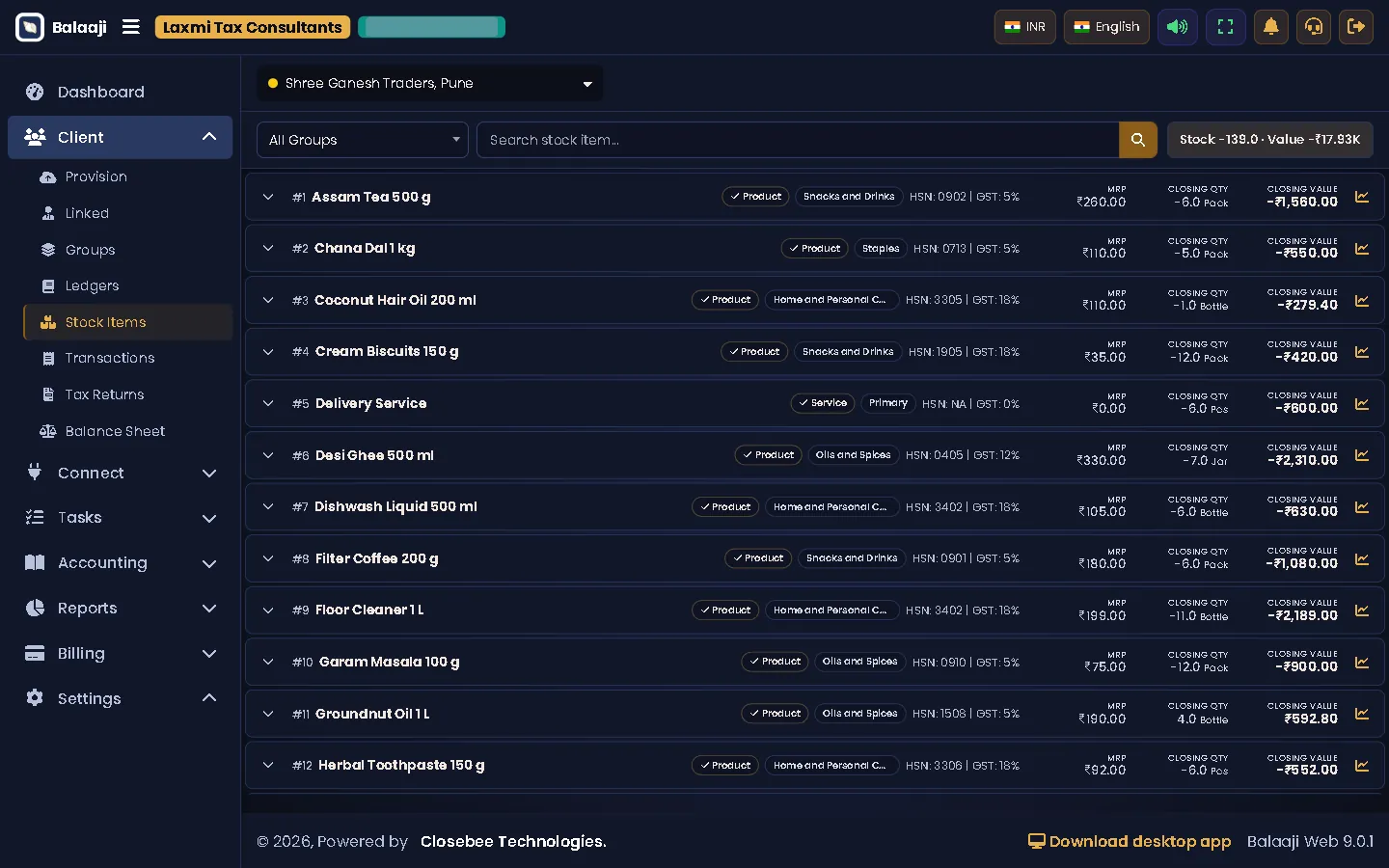Expand the Connect sidebar section
1389x868 pixels.
[121, 474]
